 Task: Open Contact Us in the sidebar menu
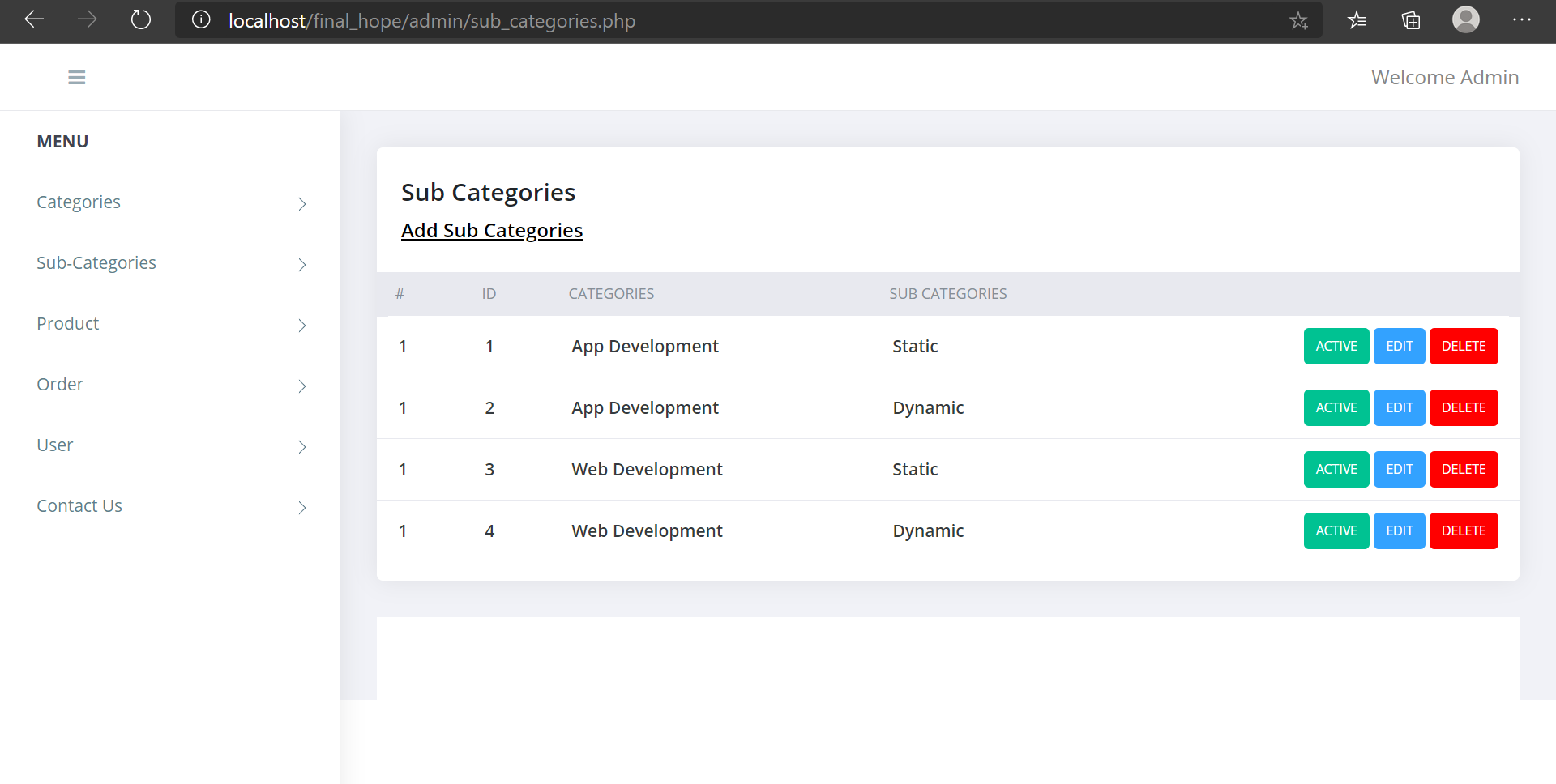tap(79, 506)
